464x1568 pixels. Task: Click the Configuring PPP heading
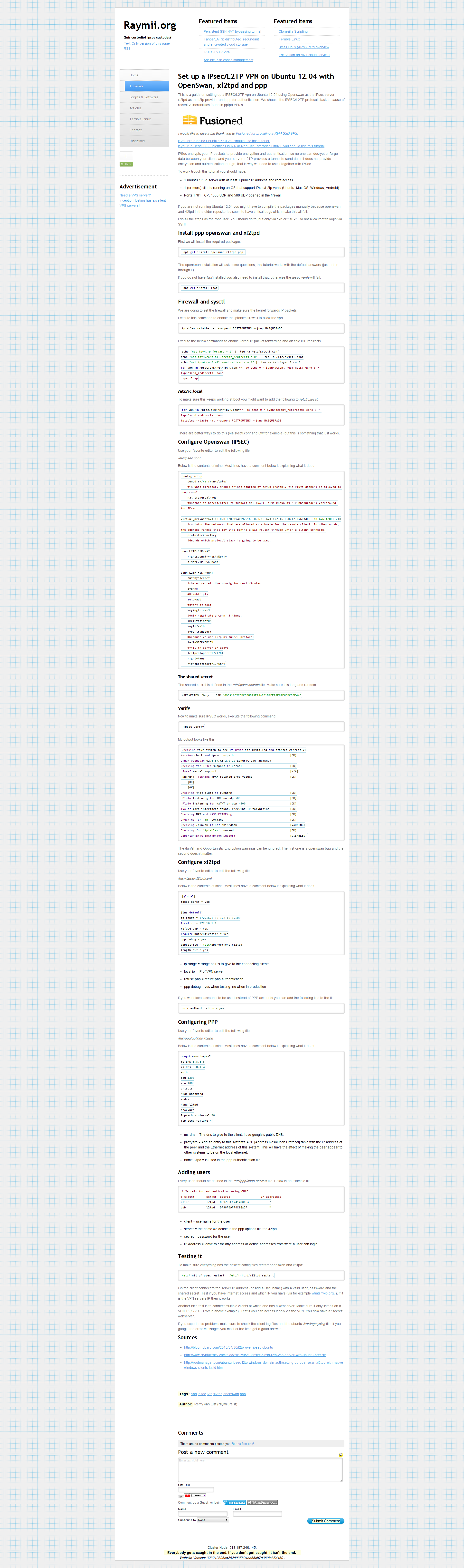198,1022
